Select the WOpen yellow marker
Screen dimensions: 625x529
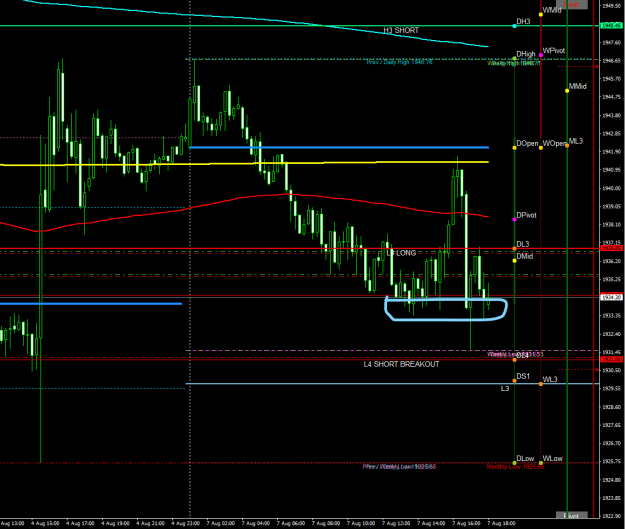coord(541,148)
